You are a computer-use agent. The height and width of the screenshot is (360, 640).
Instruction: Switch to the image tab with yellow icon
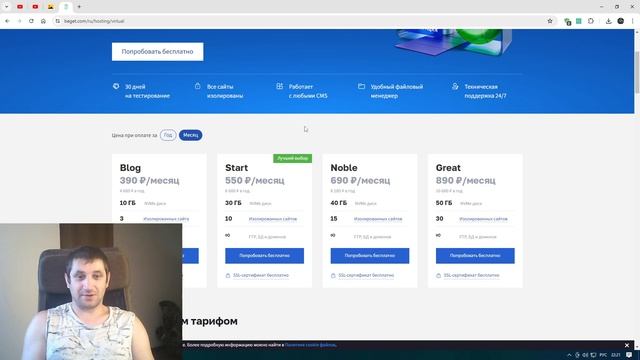point(51,7)
